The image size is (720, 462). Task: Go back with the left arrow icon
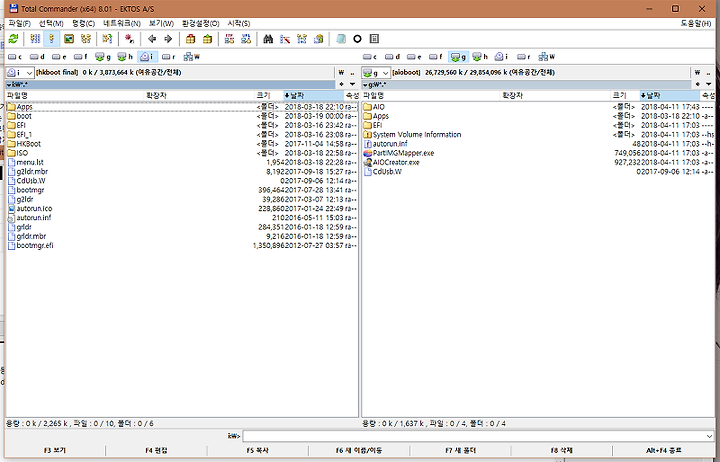click(x=152, y=39)
